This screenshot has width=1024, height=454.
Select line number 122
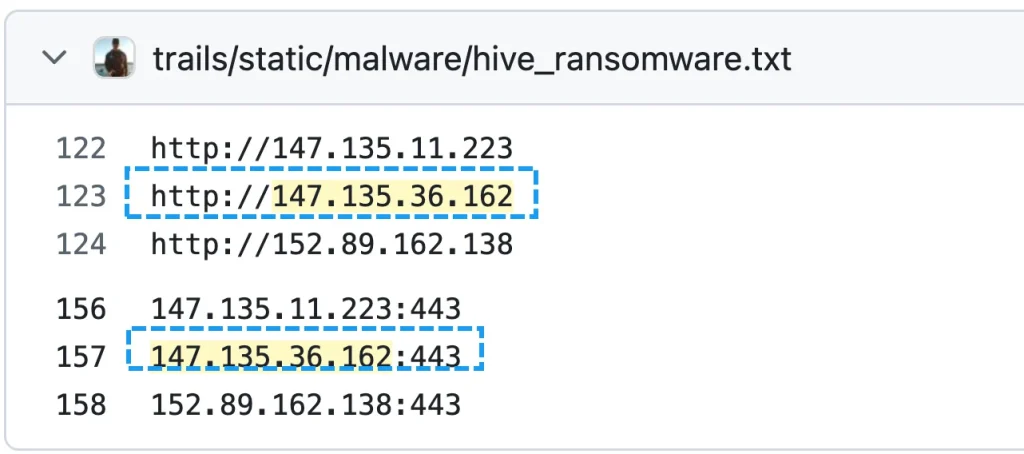[81, 150]
